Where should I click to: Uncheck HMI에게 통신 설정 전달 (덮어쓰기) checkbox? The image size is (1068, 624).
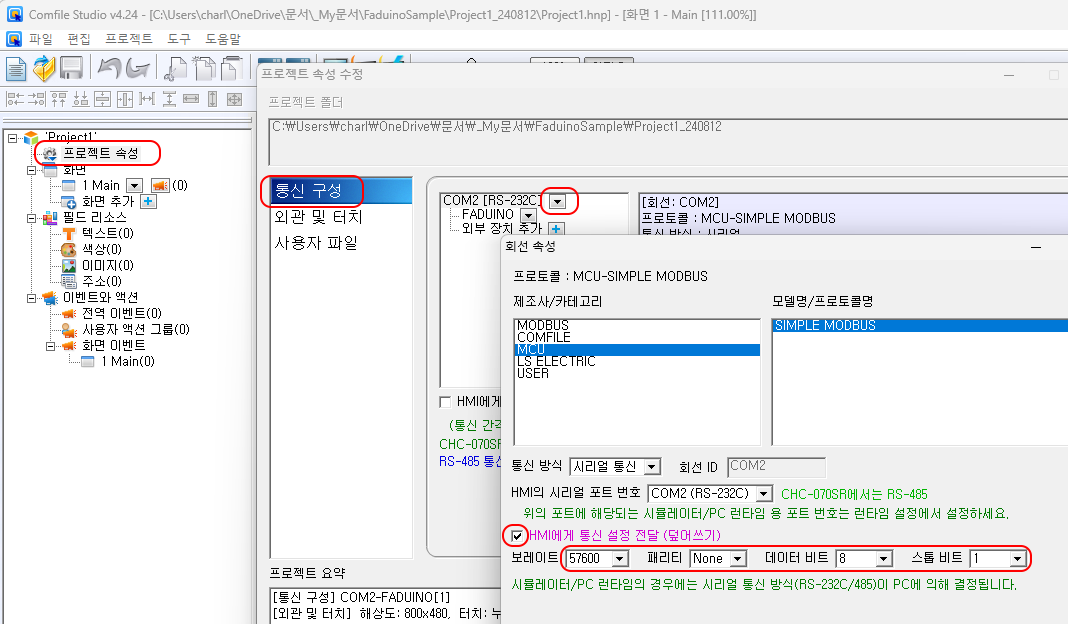[x=518, y=536]
